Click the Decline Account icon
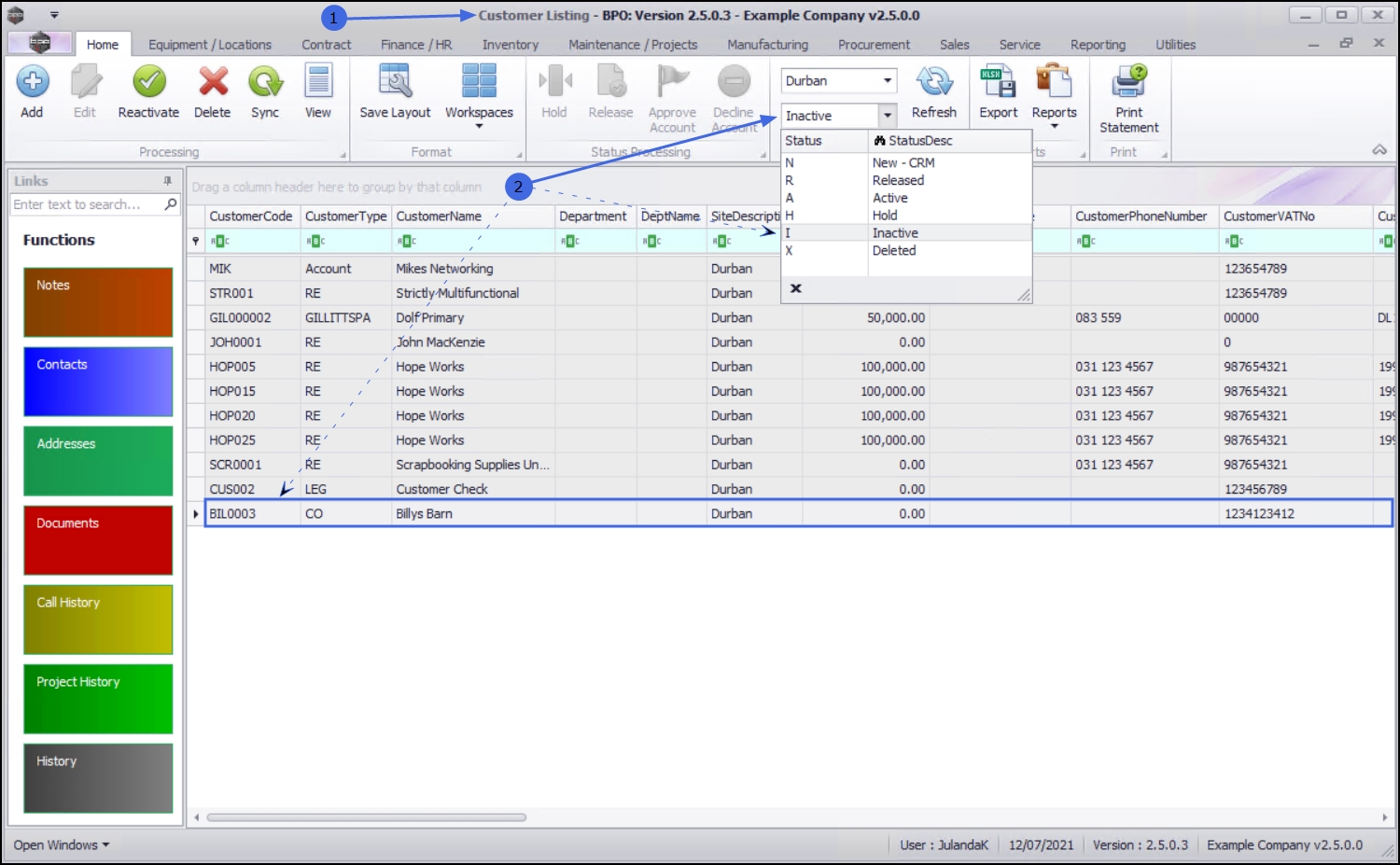1400x865 pixels. tap(734, 82)
